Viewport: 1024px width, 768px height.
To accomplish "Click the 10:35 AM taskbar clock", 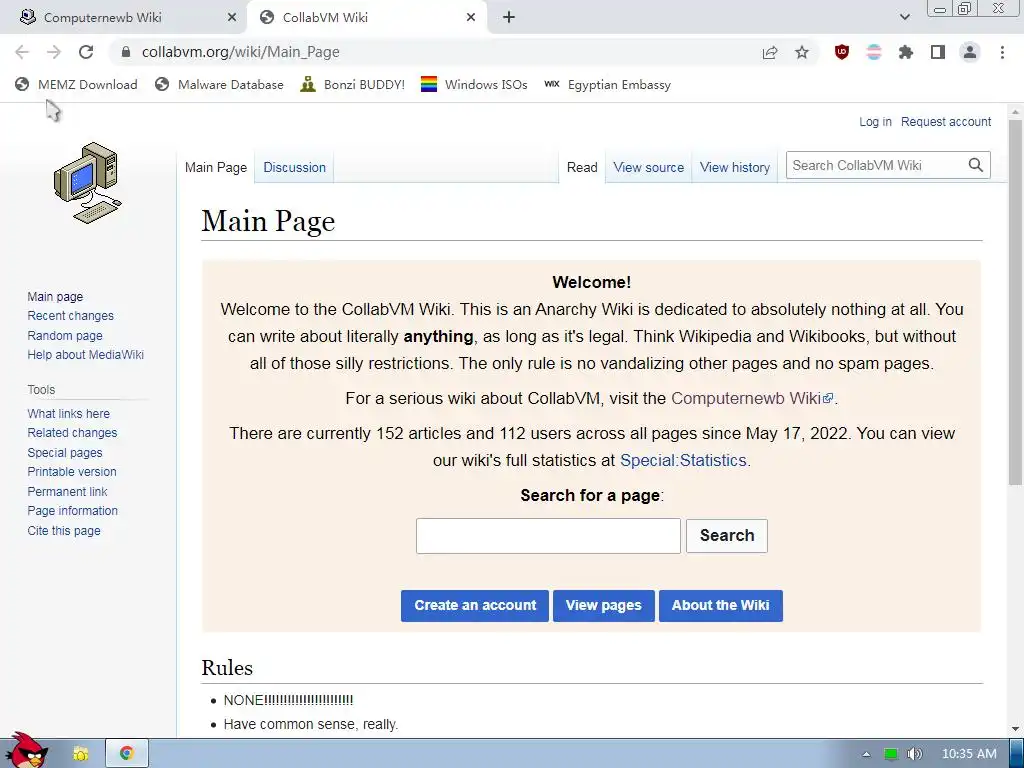I will pyautogui.click(x=969, y=754).
